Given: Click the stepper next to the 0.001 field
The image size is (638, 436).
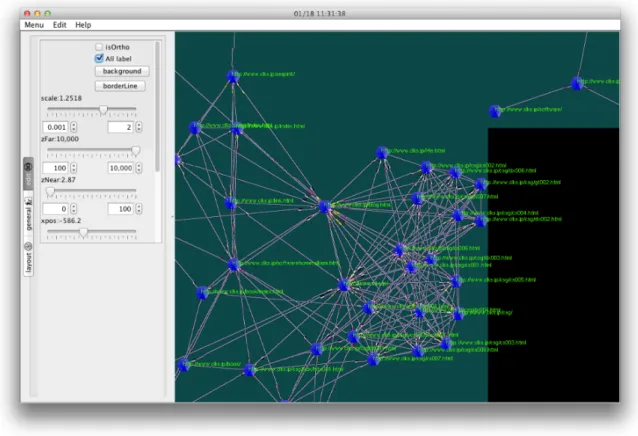Looking at the screenshot, I should 73,127.
